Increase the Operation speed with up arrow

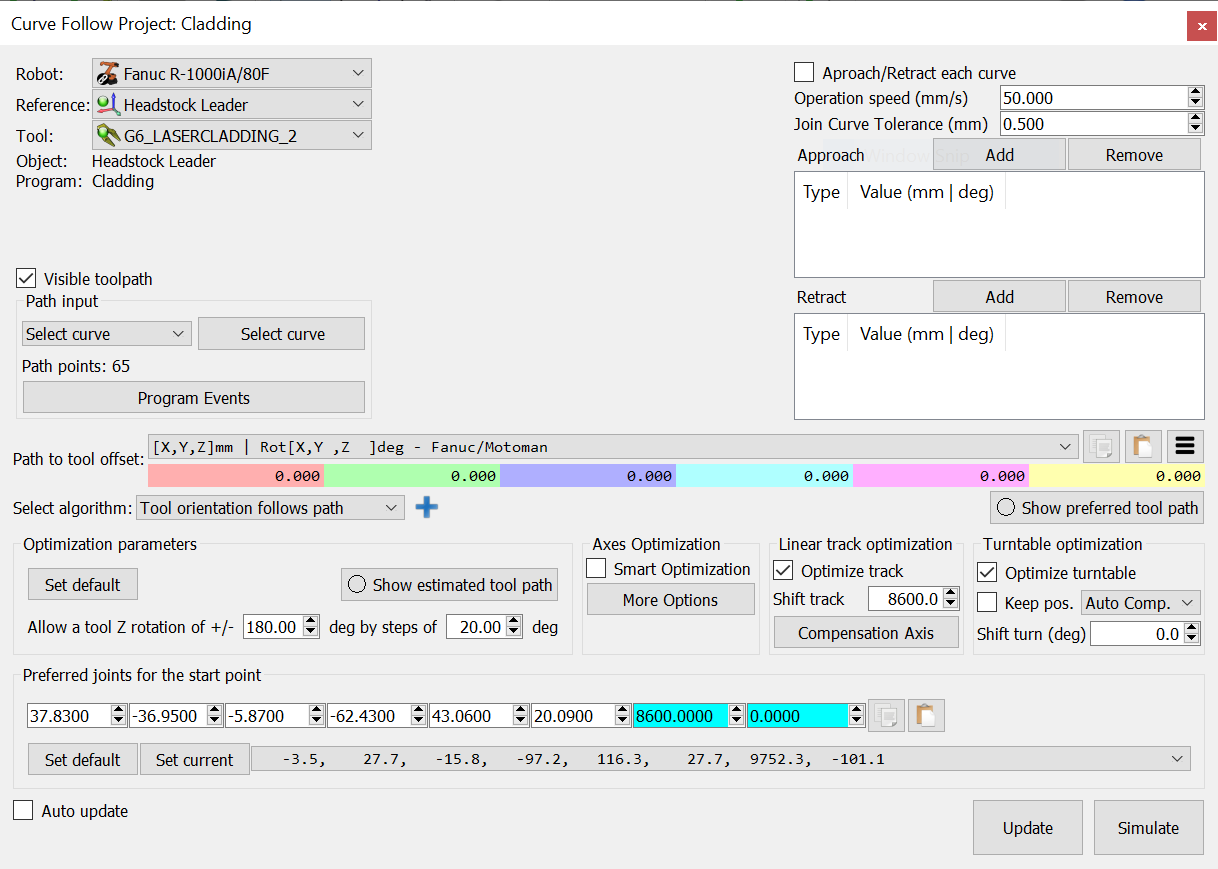[x=1195, y=93]
